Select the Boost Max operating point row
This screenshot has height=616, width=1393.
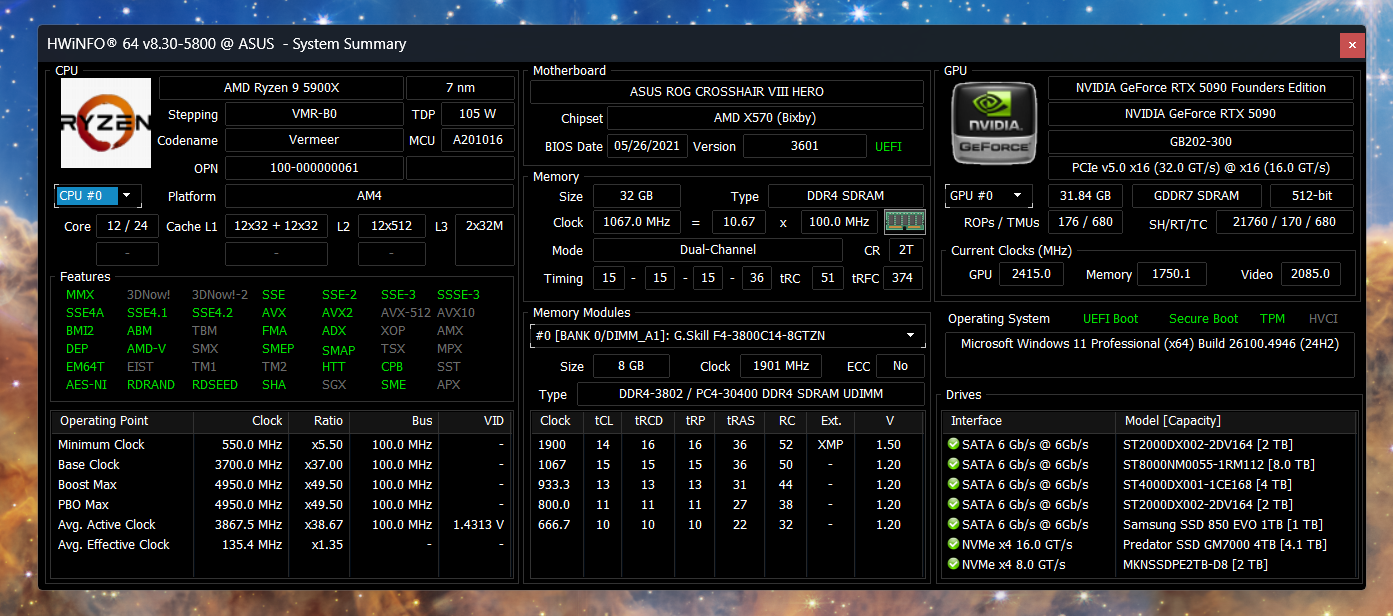coord(281,485)
